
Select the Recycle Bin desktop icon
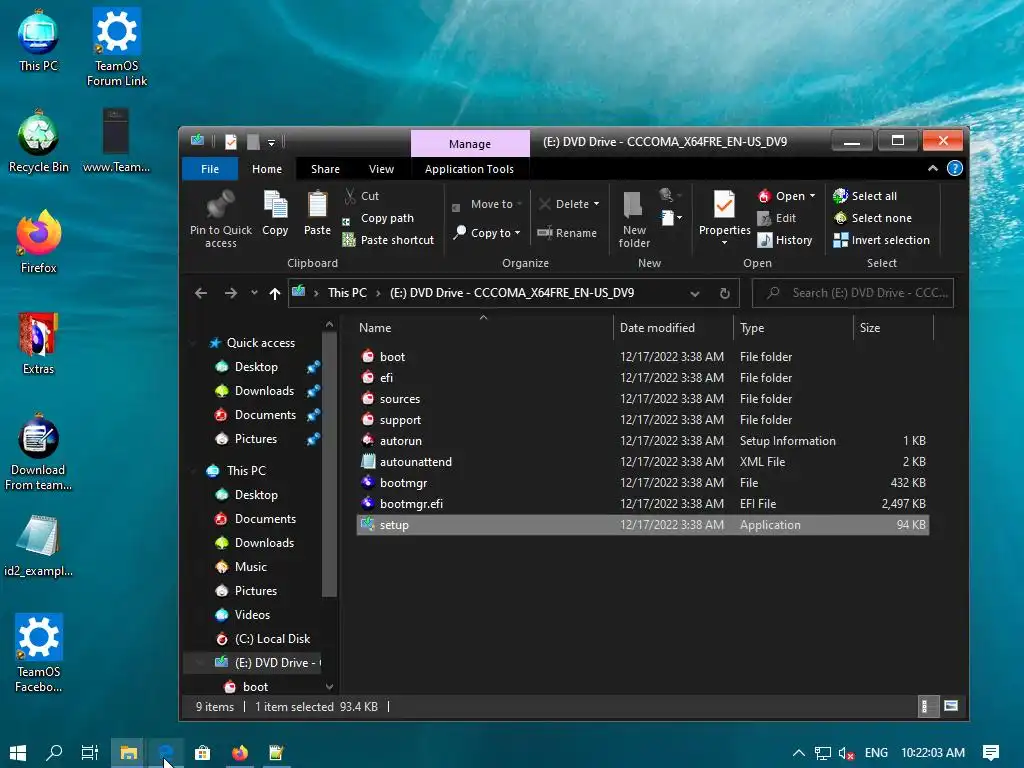point(39,141)
